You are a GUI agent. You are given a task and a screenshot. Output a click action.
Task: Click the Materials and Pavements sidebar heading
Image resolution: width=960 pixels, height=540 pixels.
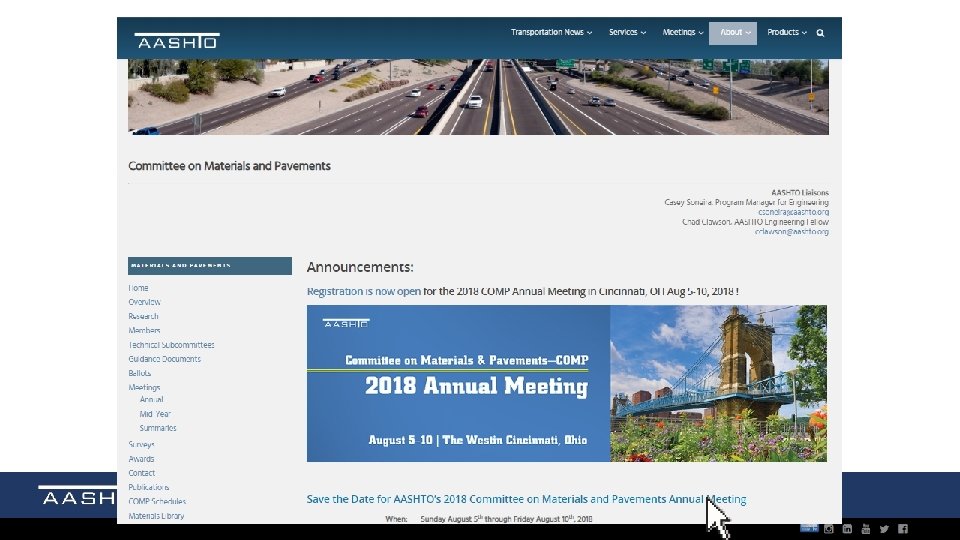coord(210,266)
